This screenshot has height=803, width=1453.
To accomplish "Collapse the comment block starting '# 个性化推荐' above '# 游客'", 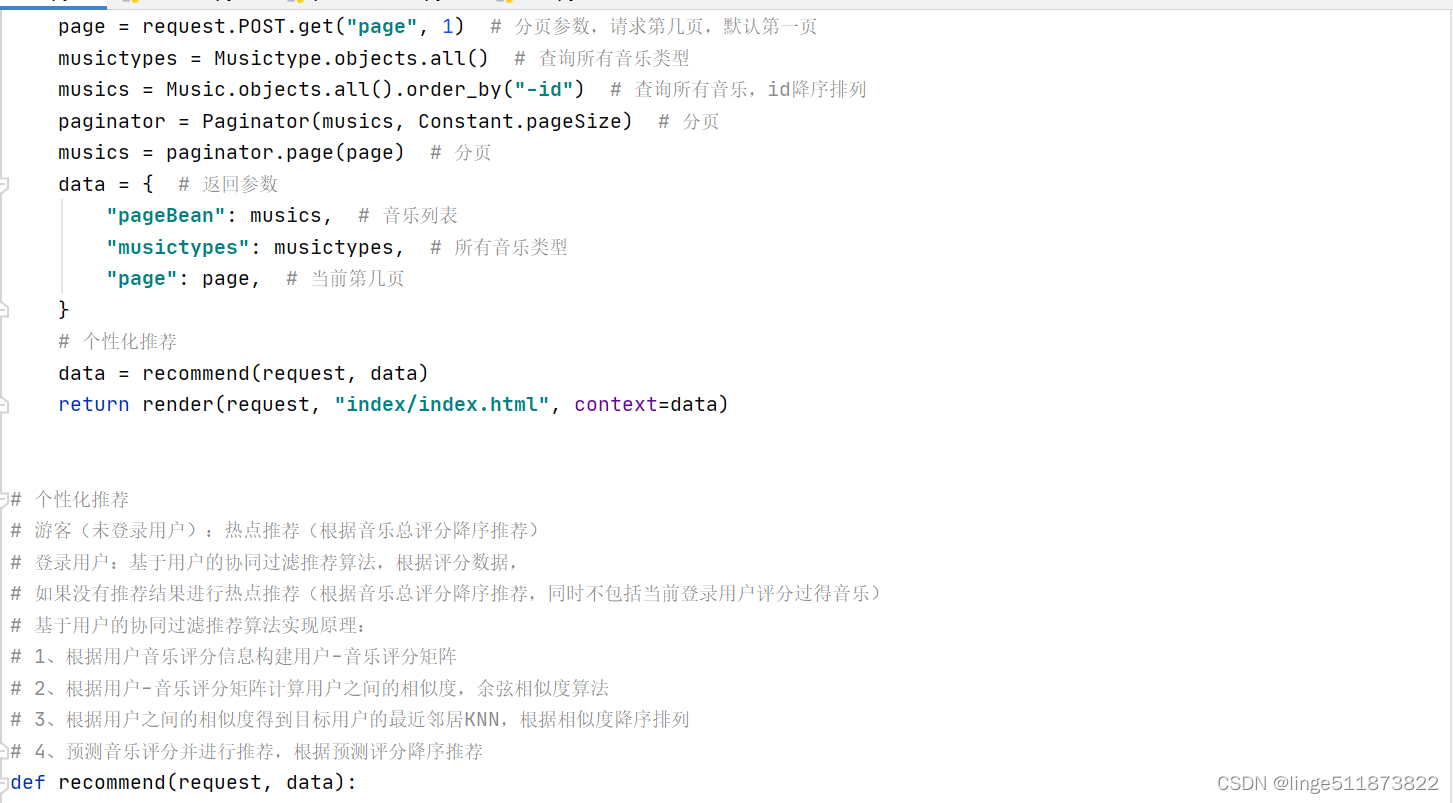I will [x=4, y=499].
